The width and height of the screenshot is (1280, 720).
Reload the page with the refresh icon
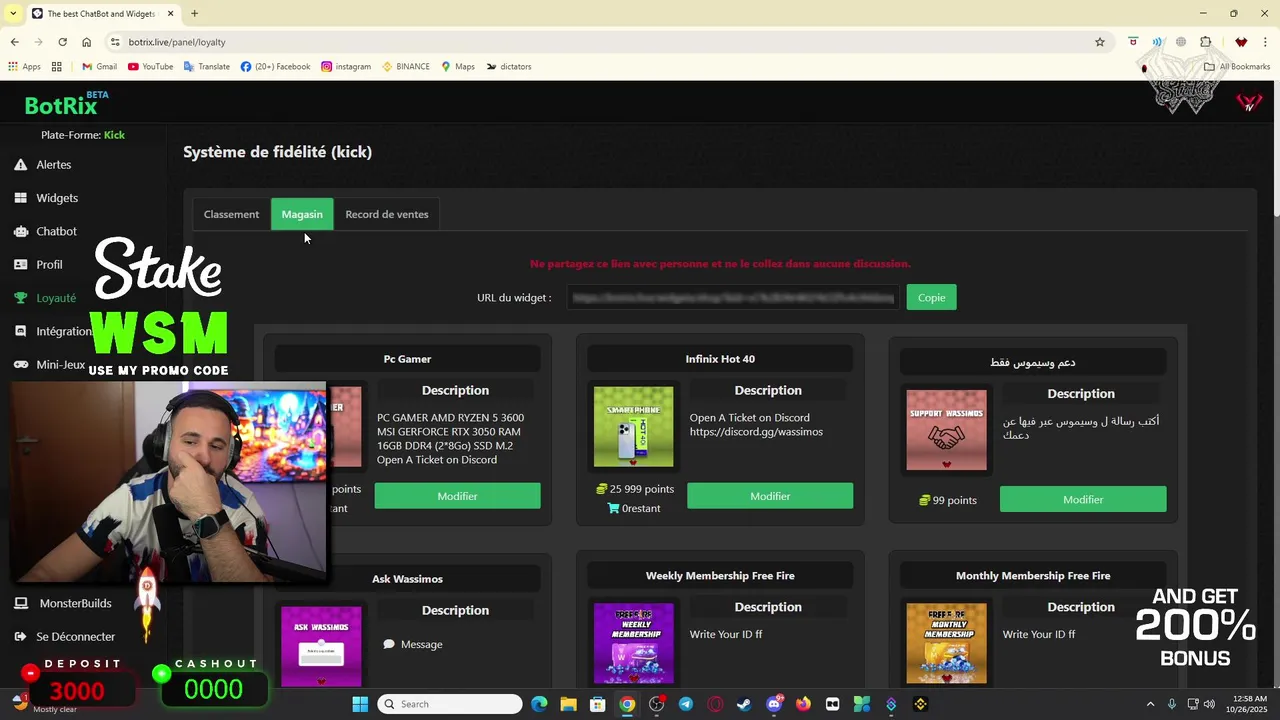click(x=62, y=42)
